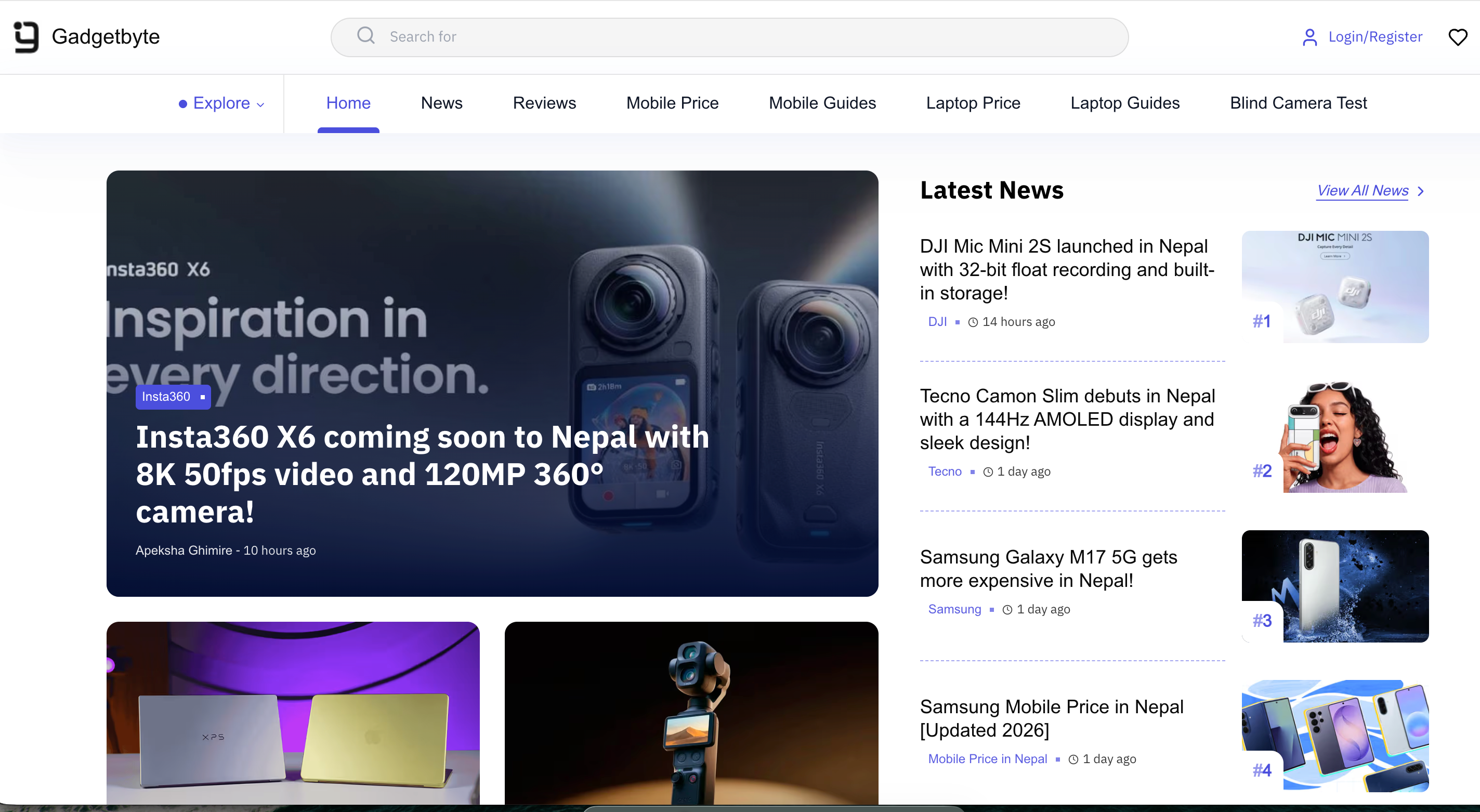Click the Apeksha Ghimire author name

[x=184, y=551]
